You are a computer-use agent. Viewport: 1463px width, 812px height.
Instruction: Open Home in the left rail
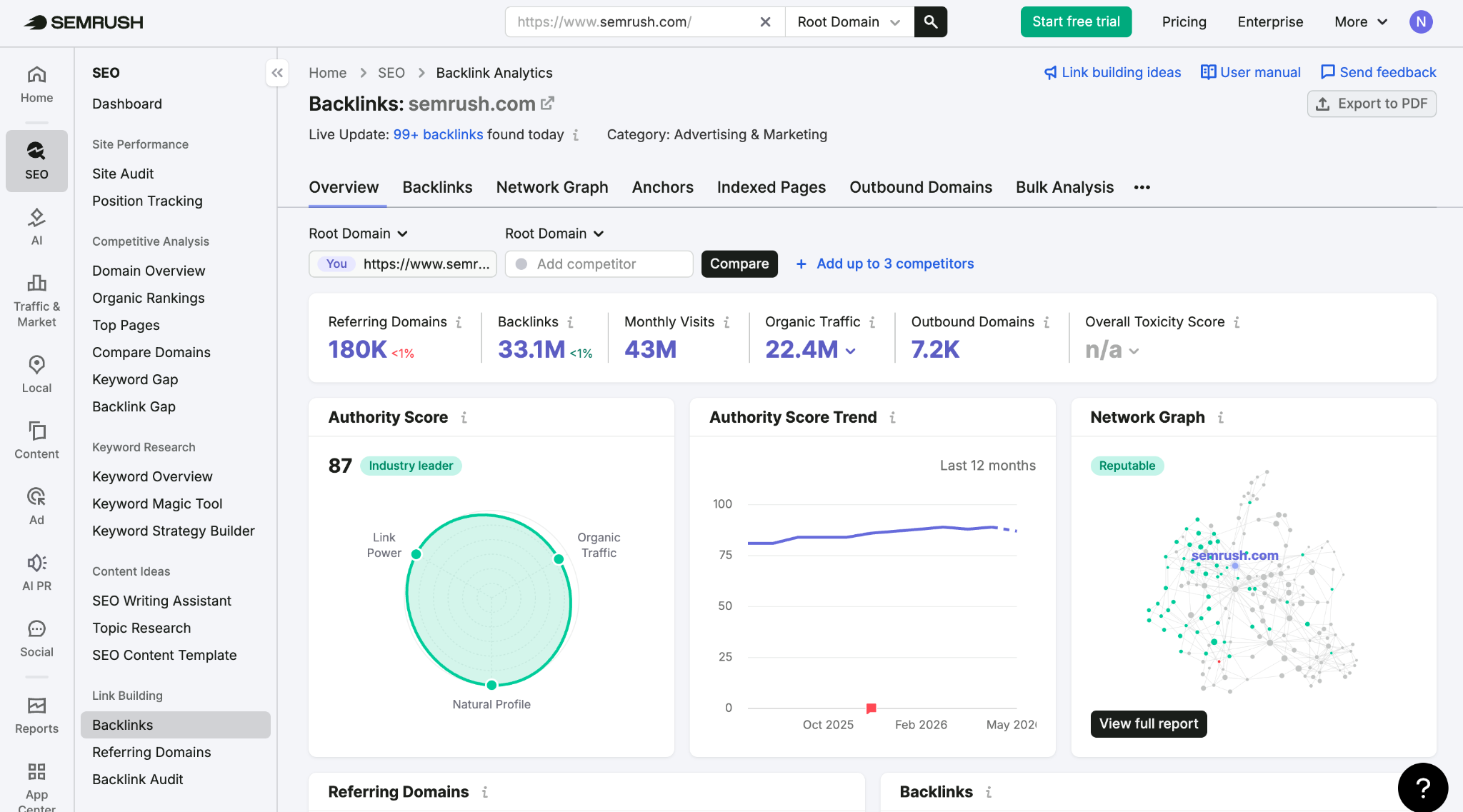click(x=36, y=84)
